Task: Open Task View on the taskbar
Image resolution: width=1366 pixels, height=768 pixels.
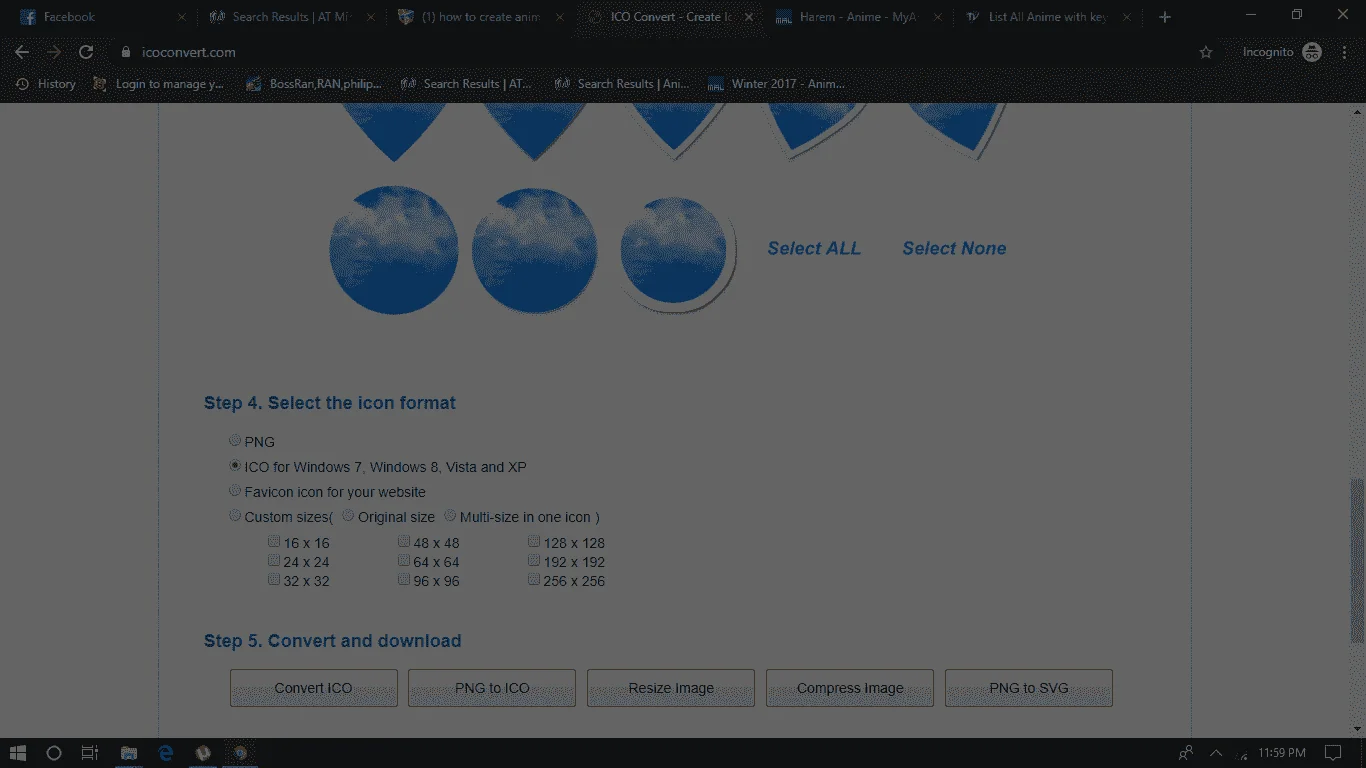Action: pyautogui.click(x=89, y=753)
